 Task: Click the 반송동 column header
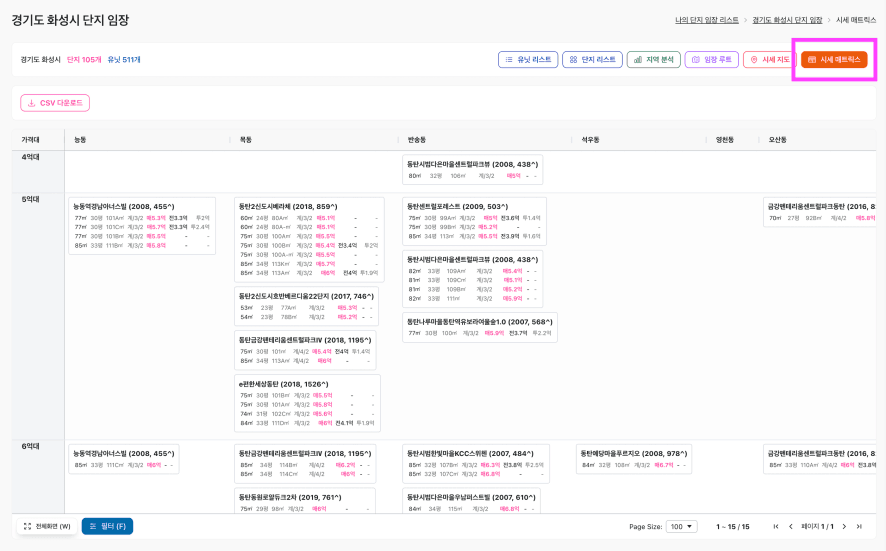[x=417, y=140]
